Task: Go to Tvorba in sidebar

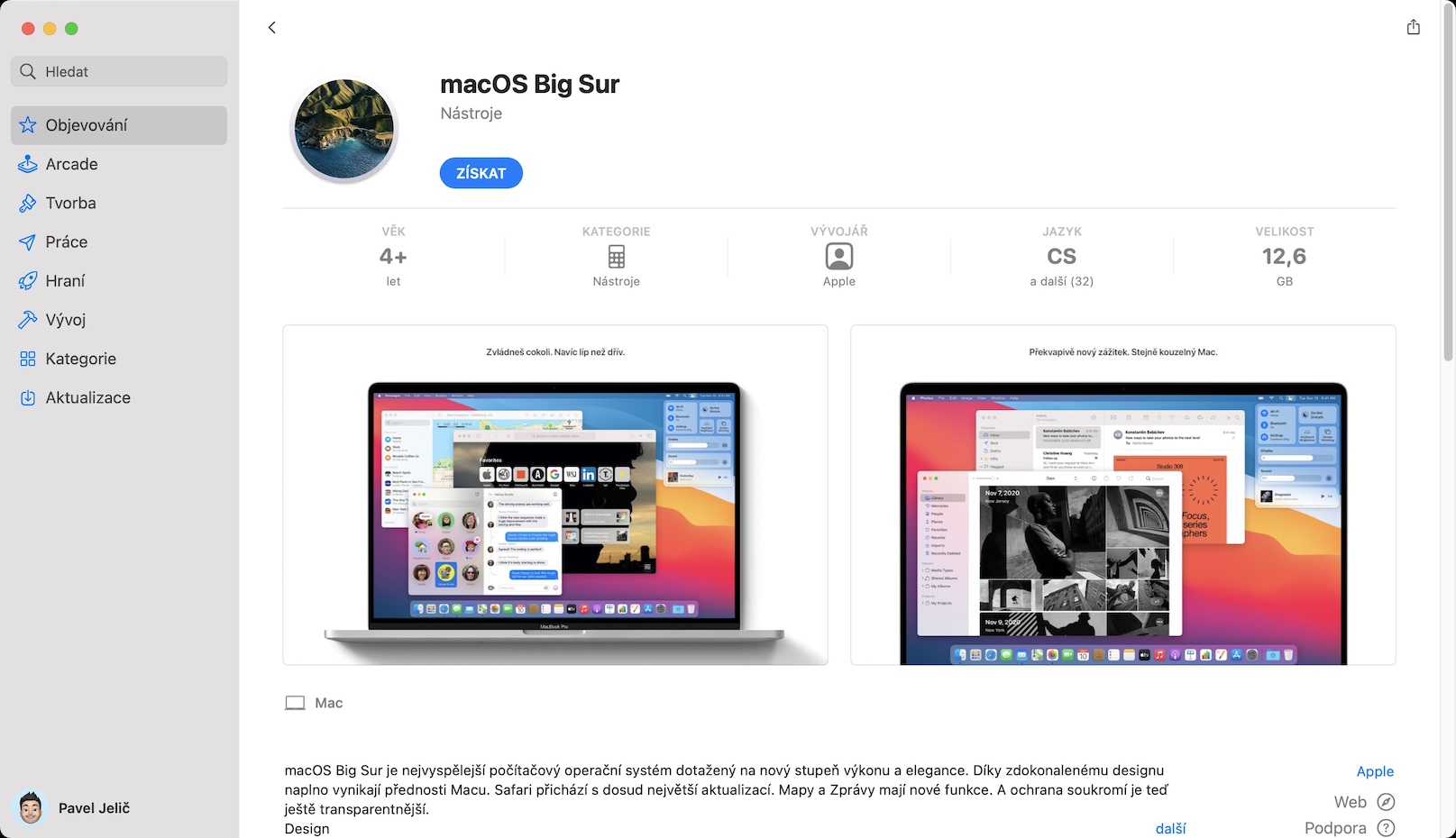Action: [x=119, y=203]
